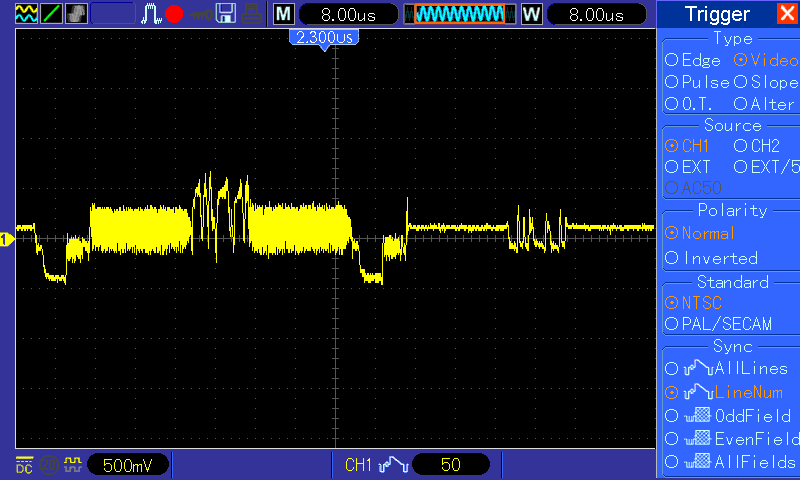
Task: Click the key lock icon
Action: (x=202, y=14)
